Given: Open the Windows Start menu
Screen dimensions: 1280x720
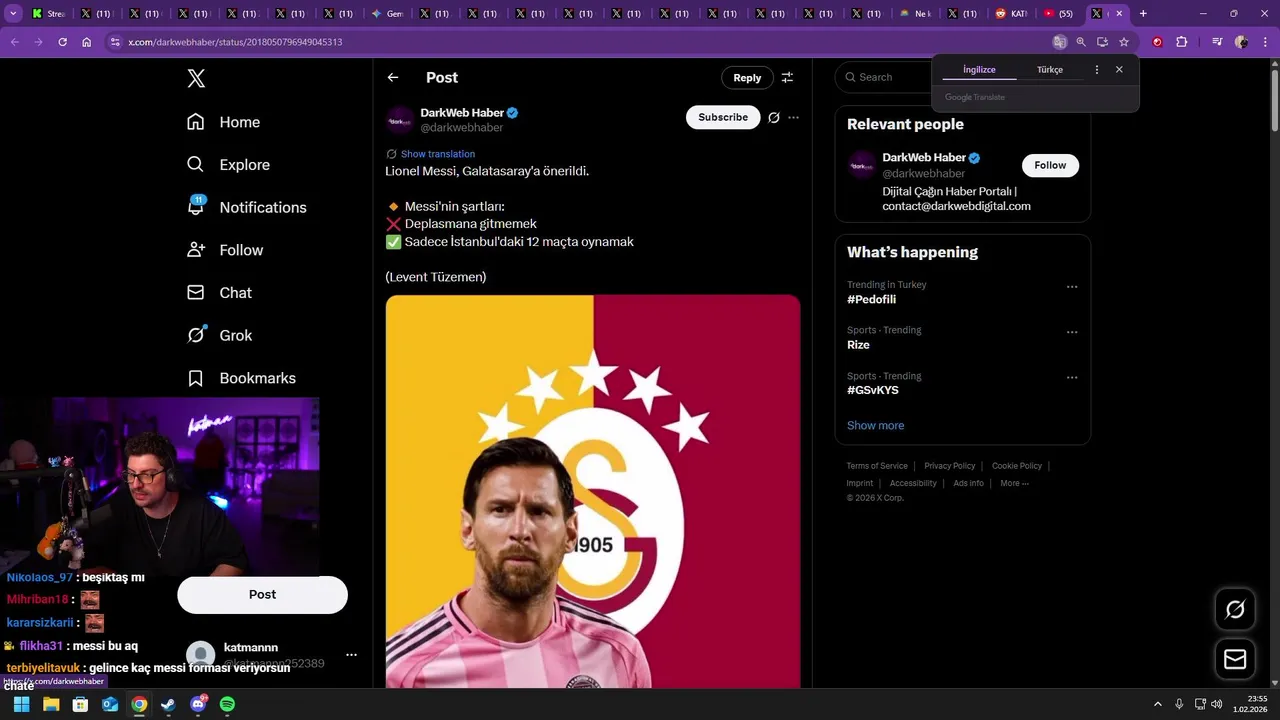Looking at the screenshot, I should 21,704.
